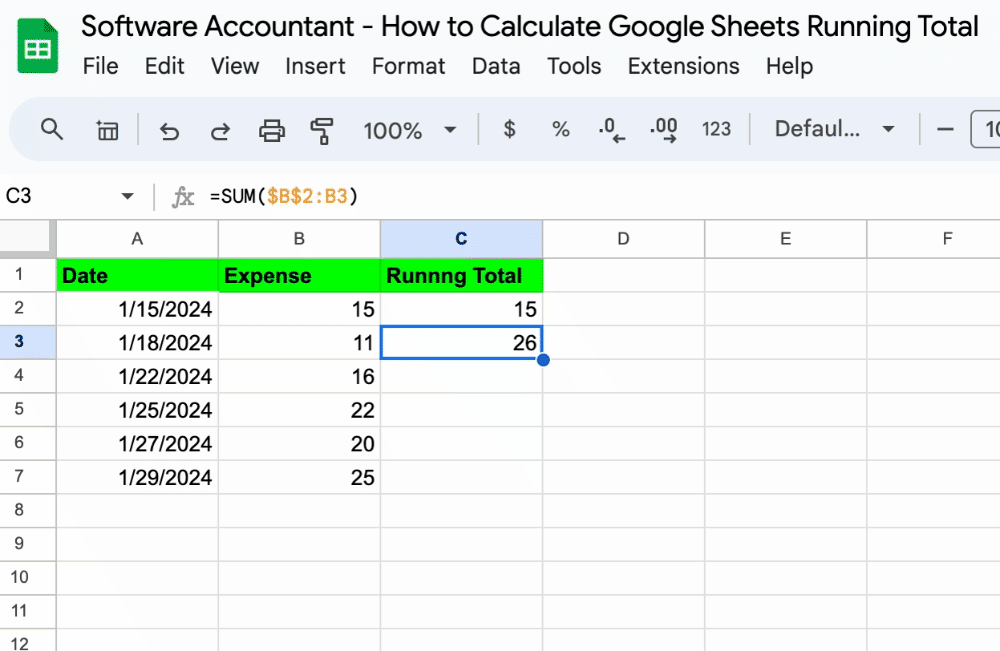Select cell with date 1/29/2024

(x=137, y=478)
